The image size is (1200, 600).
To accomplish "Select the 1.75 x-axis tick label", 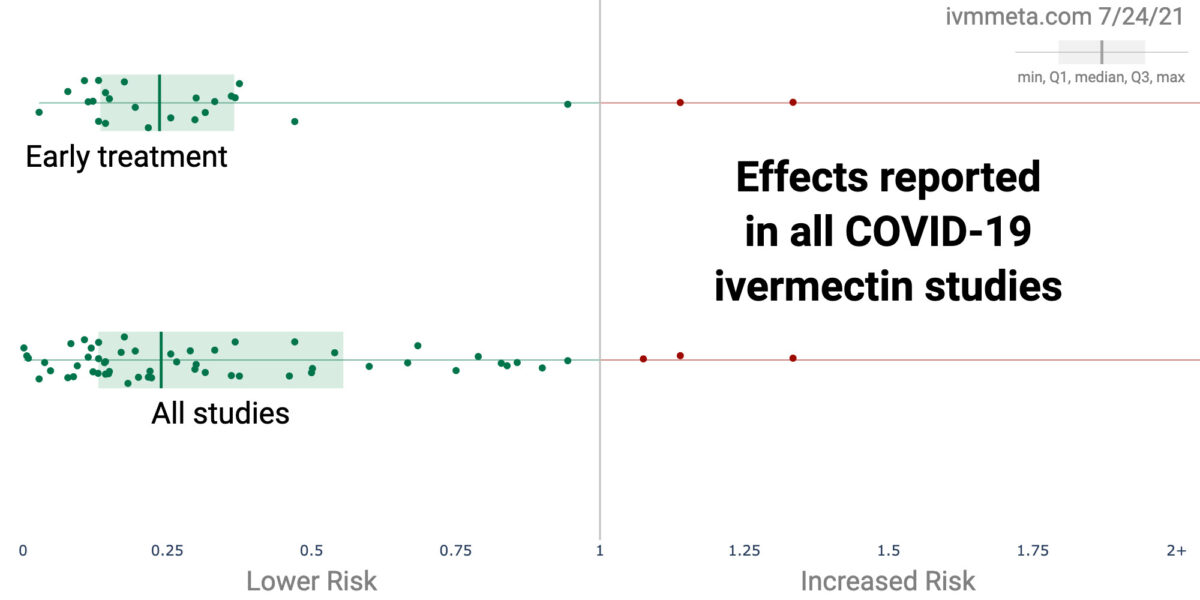I will pyautogui.click(x=1032, y=550).
